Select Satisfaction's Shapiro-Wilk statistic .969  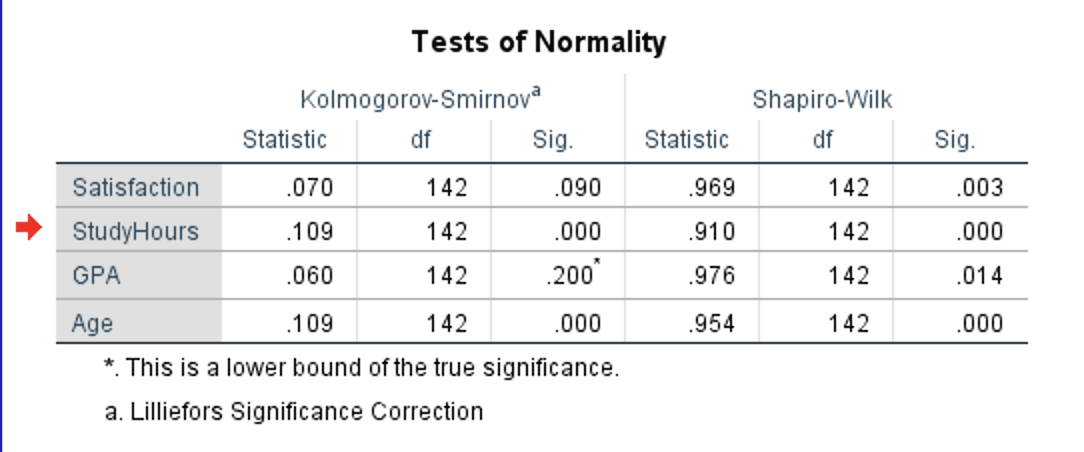click(711, 187)
